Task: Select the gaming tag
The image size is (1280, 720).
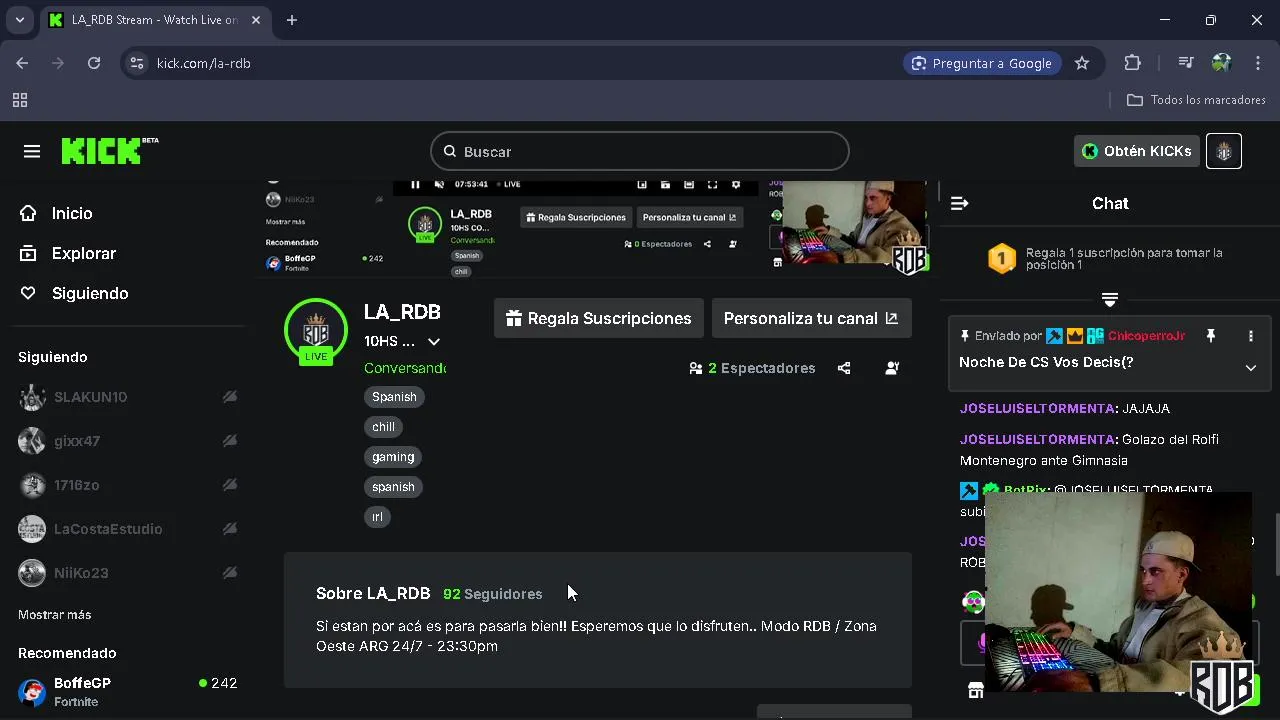Action: click(393, 457)
